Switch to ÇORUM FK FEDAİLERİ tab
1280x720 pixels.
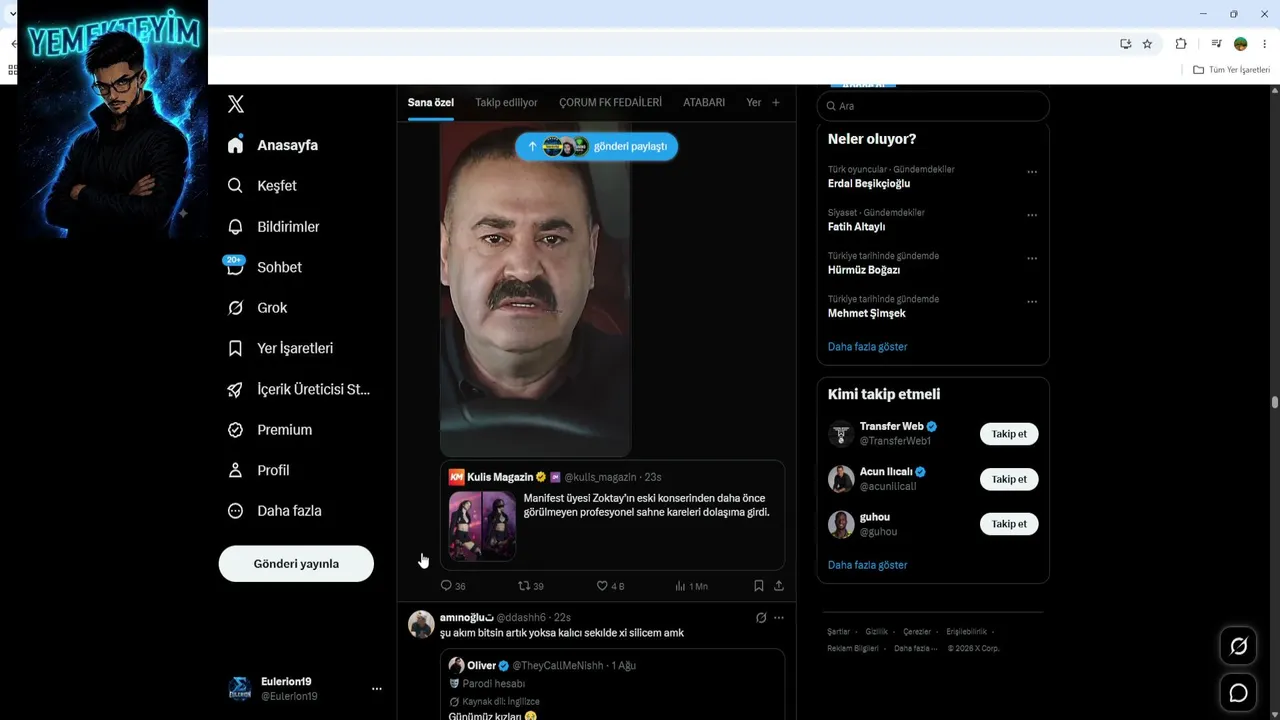(x=610, y=102)
